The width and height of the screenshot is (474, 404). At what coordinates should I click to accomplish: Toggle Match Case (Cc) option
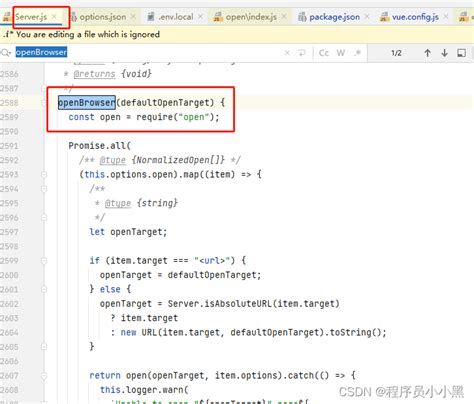pyautogui.click(x=324, y=53)
